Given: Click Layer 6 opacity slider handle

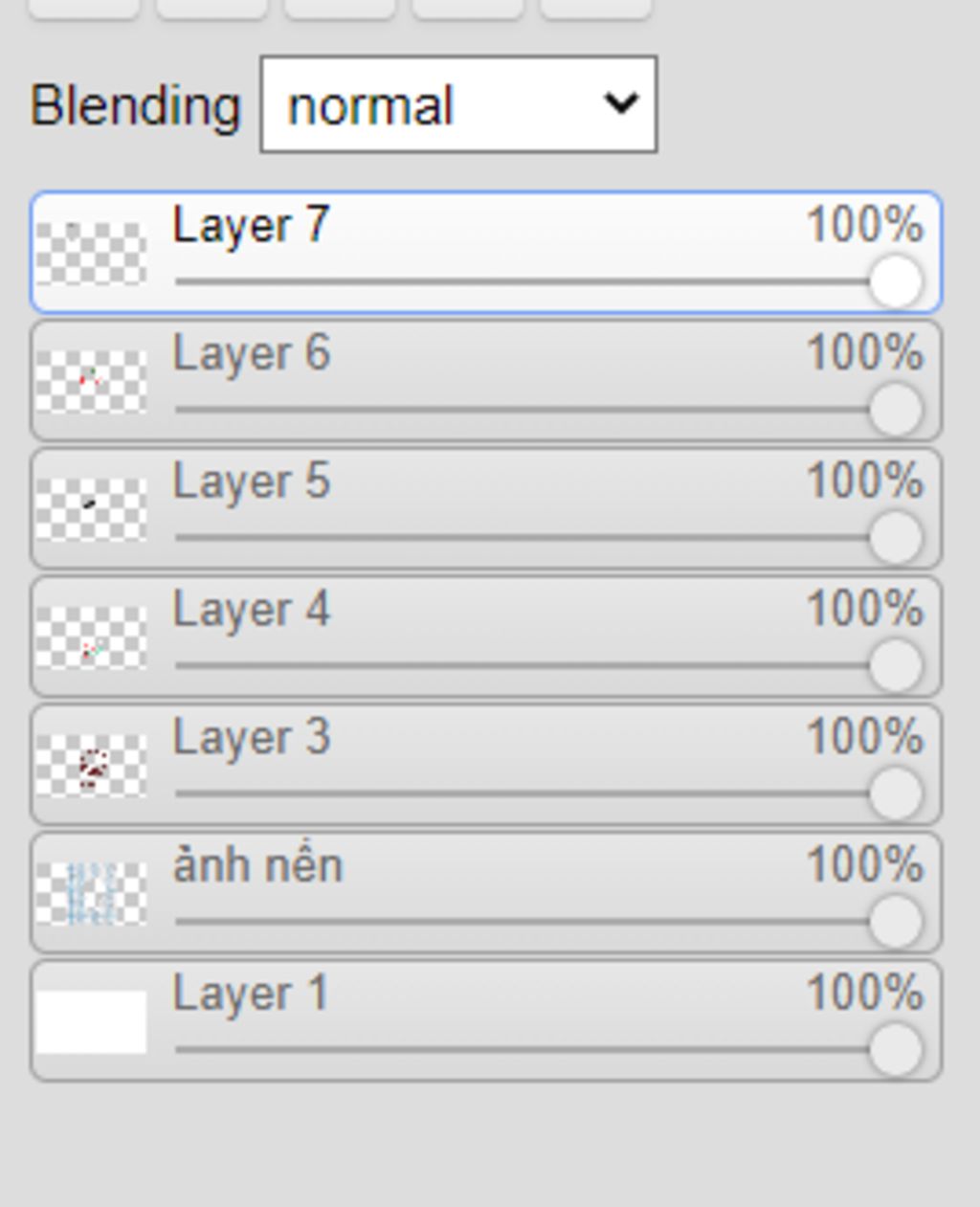Looking at the screenshot, I should [896, 410].
